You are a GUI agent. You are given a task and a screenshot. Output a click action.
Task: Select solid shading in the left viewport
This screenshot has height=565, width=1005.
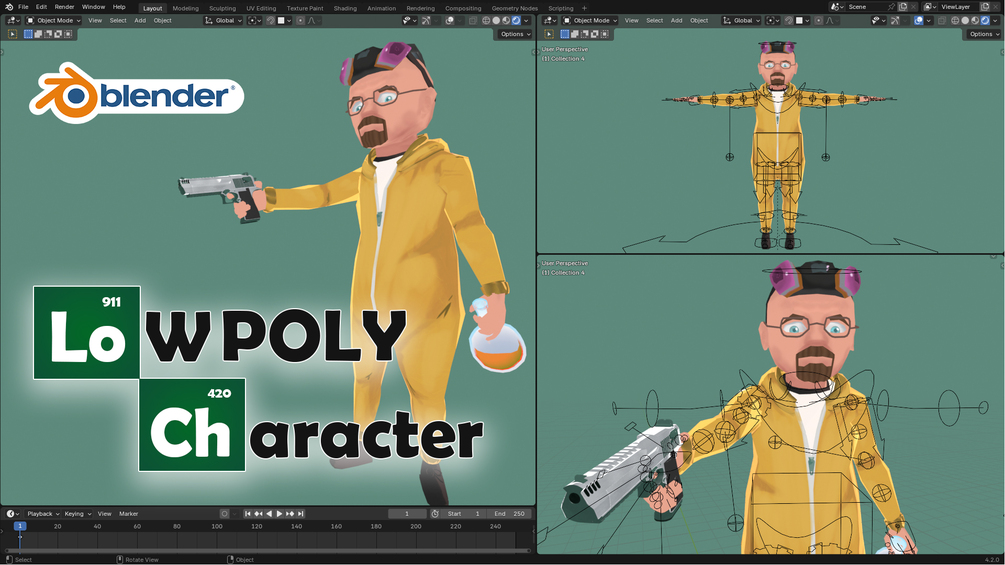click(x=496, y=20)
